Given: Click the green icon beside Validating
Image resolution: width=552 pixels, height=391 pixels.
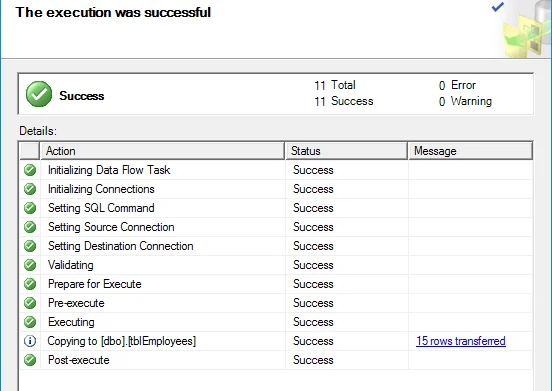Looking at the screenshot, I should (x=30, y=265).
